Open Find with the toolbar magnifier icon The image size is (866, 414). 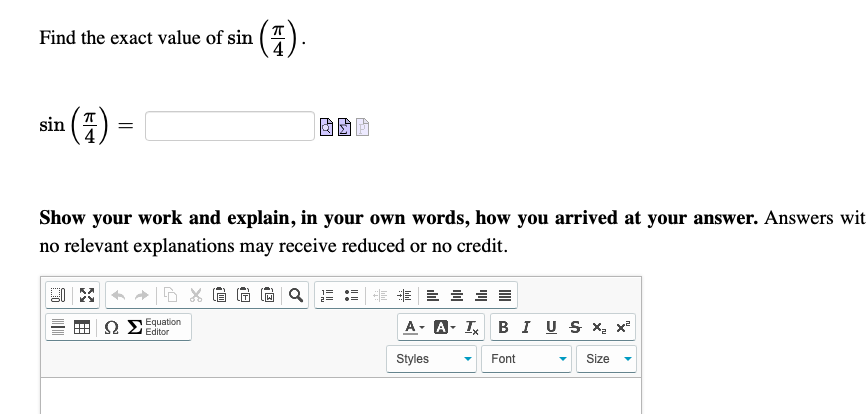[x=296, y=295]
